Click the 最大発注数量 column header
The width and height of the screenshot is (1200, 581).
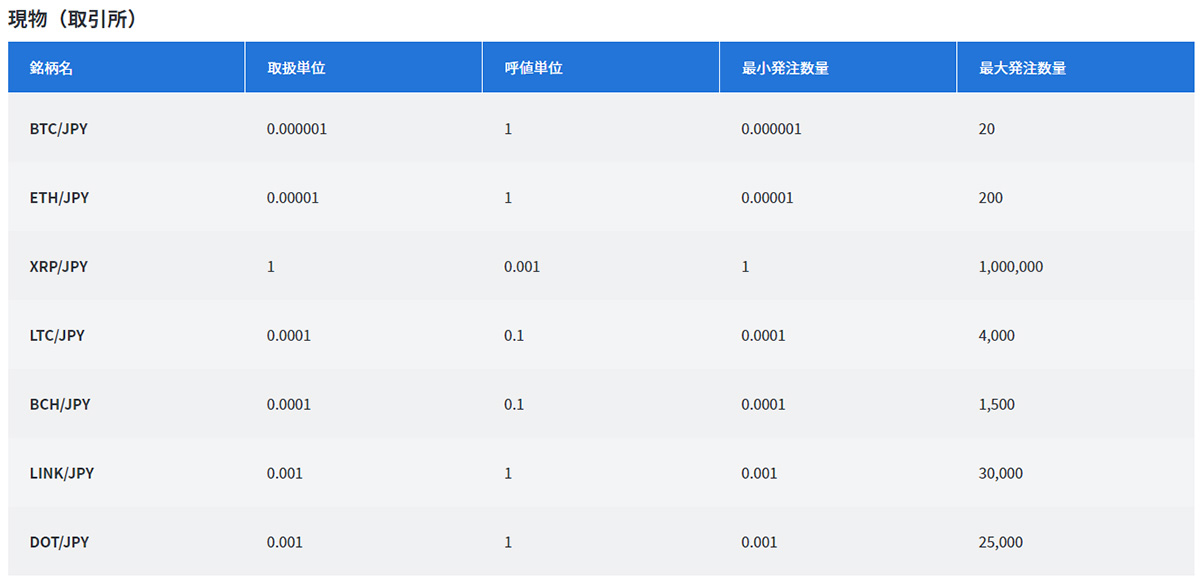[1076, 67]
